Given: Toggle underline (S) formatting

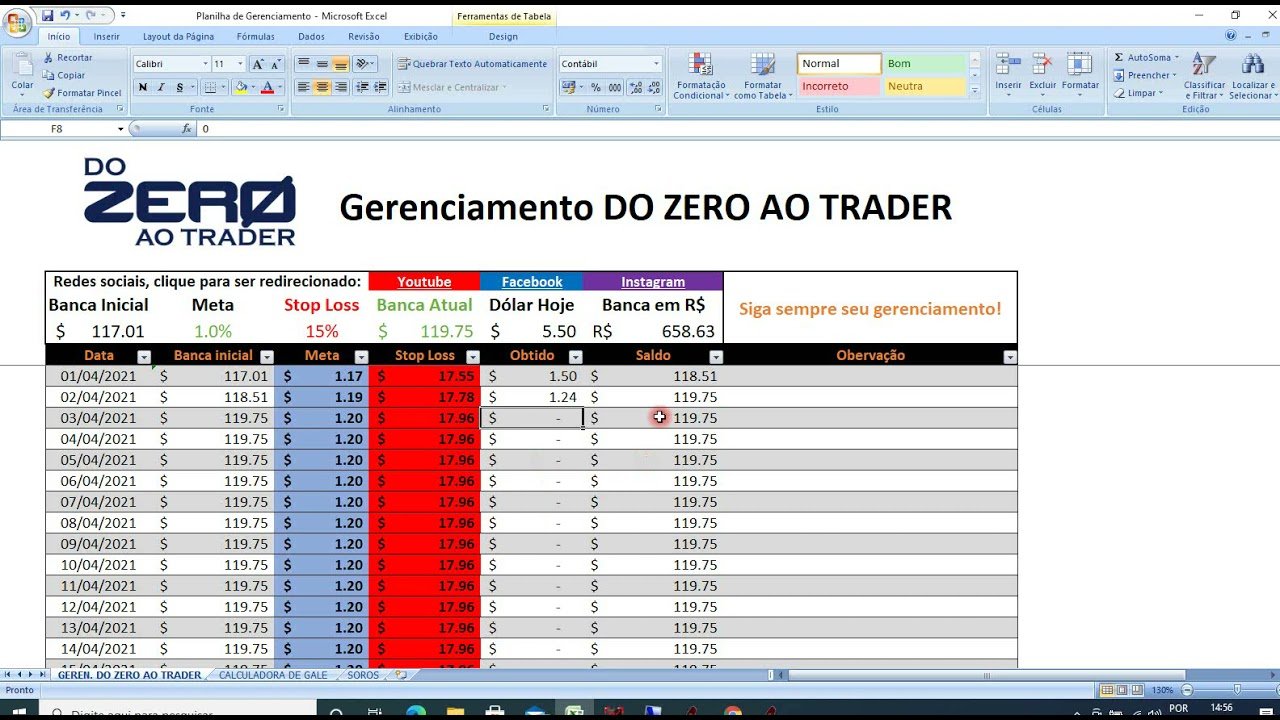Looking at the screenshot, I should coord(179,88).
